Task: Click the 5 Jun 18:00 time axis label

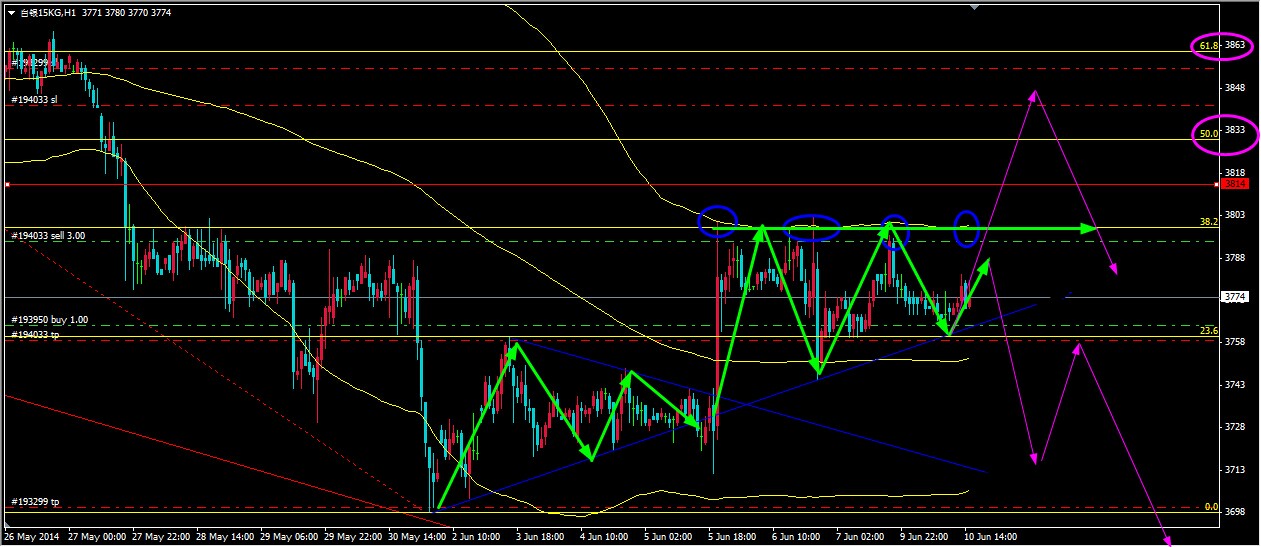Action: click(734, 536)
